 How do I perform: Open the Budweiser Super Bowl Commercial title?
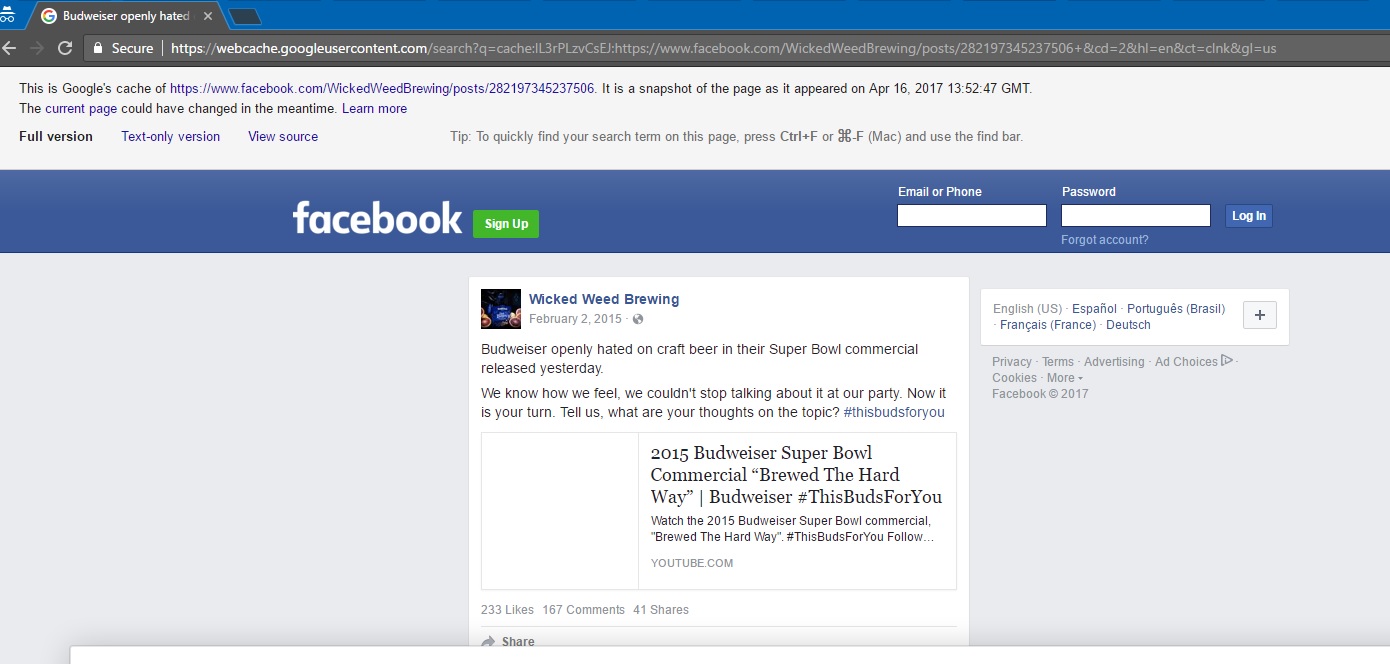click(x=796, y=475)
